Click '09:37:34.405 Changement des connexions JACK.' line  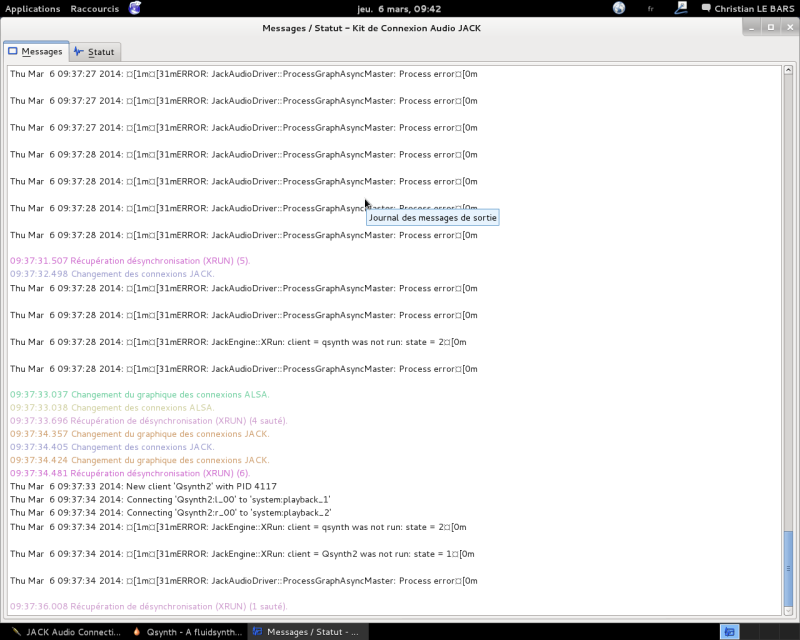pyautogui.click(x=112, y=447)
